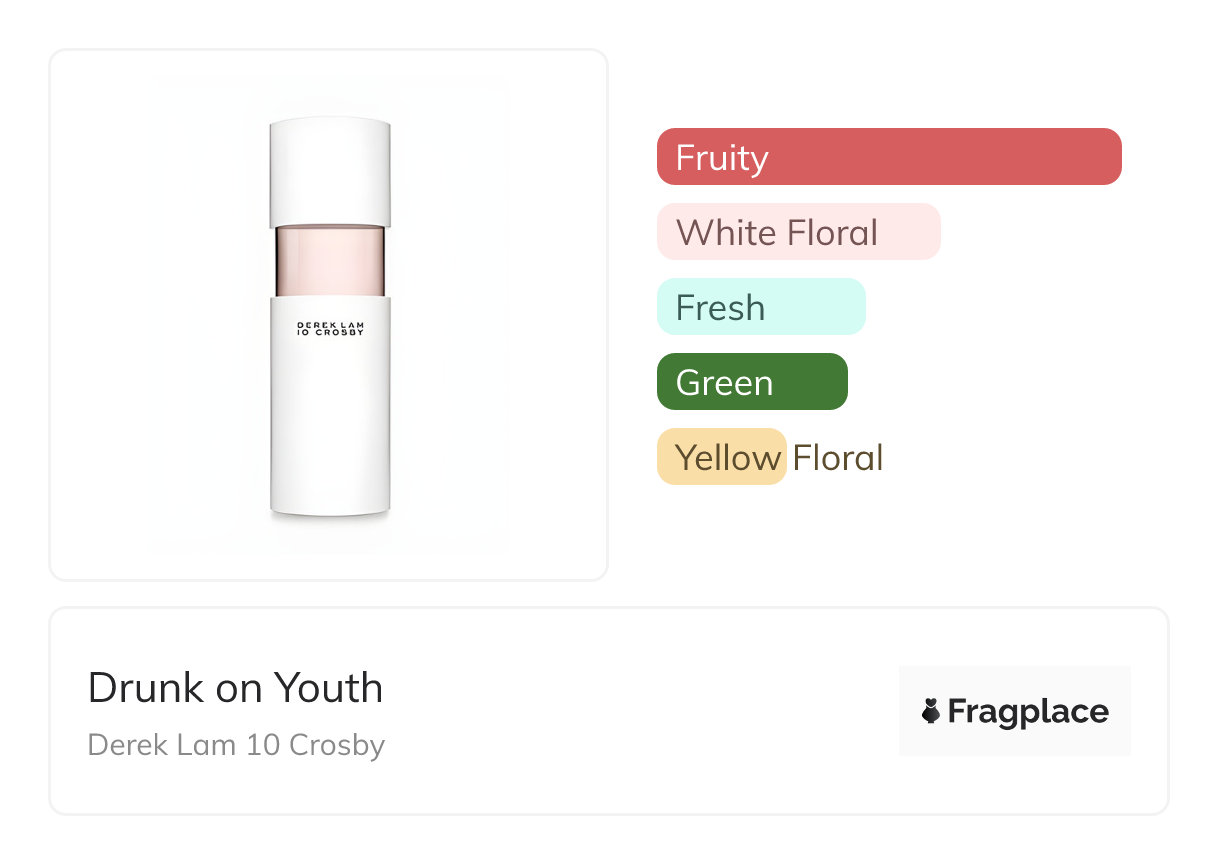Click the Fresh label text
The width and height of the screenshot is (1218, 864).
[720, 308]
